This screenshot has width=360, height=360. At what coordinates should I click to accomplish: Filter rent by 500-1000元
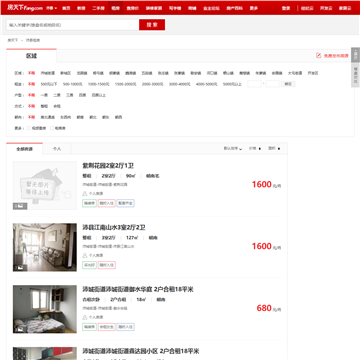(x=73, y=84)
